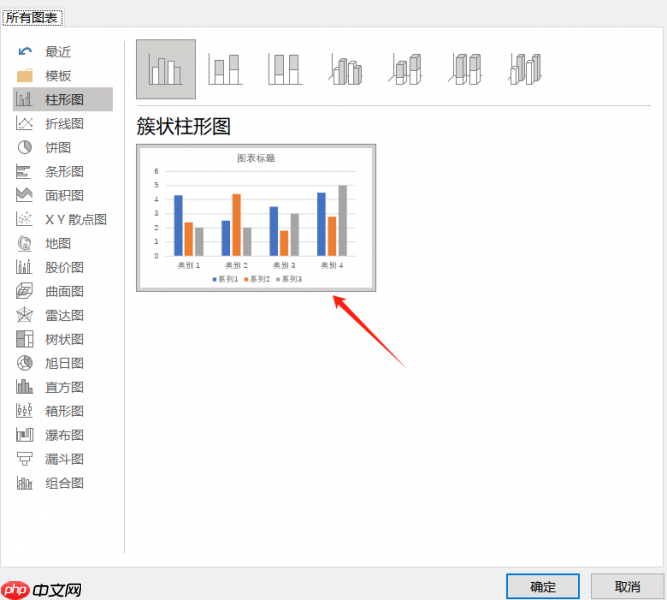
Task: Open the 模板 category
Action: [58, 75]
